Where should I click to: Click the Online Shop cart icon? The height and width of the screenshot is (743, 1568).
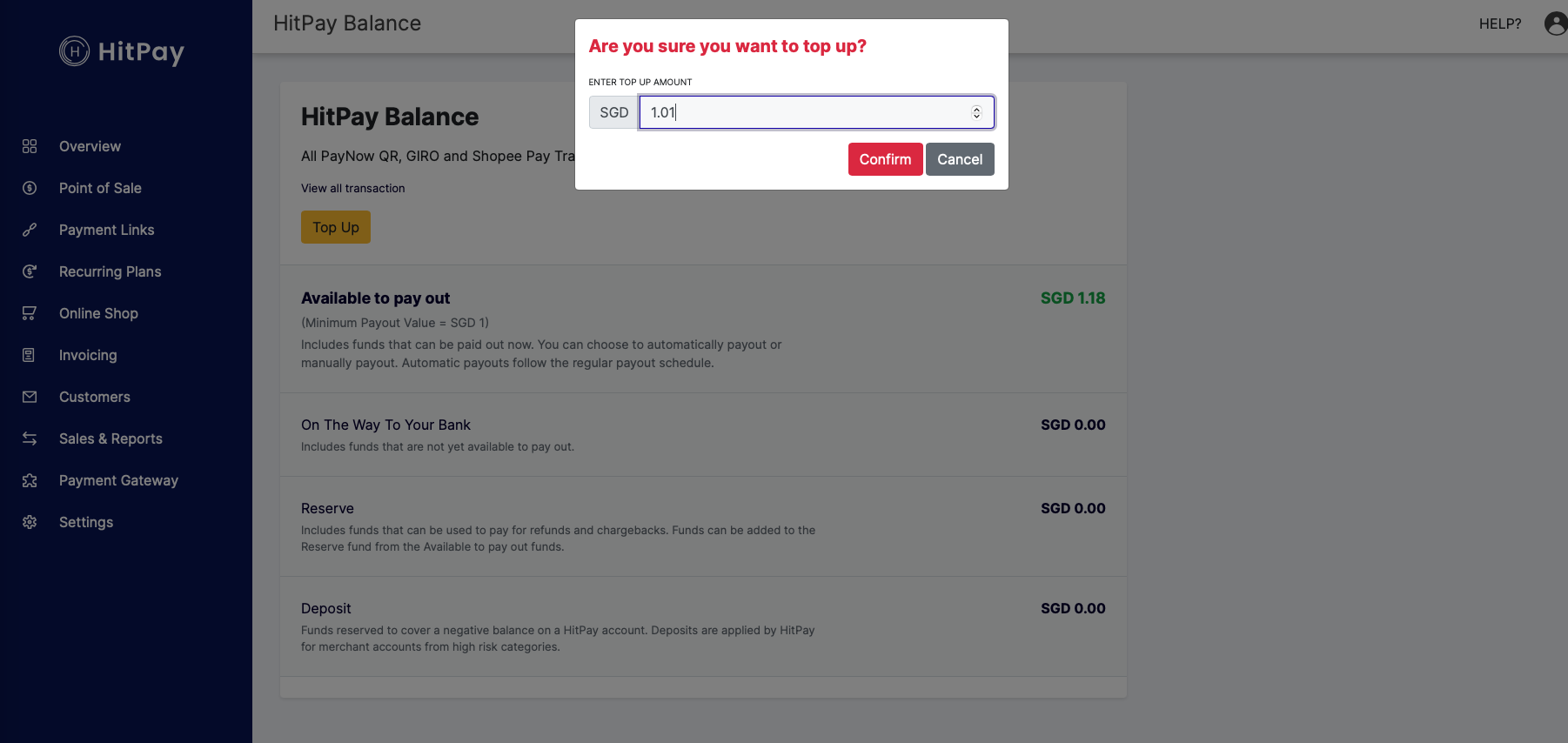coord(30,313)
